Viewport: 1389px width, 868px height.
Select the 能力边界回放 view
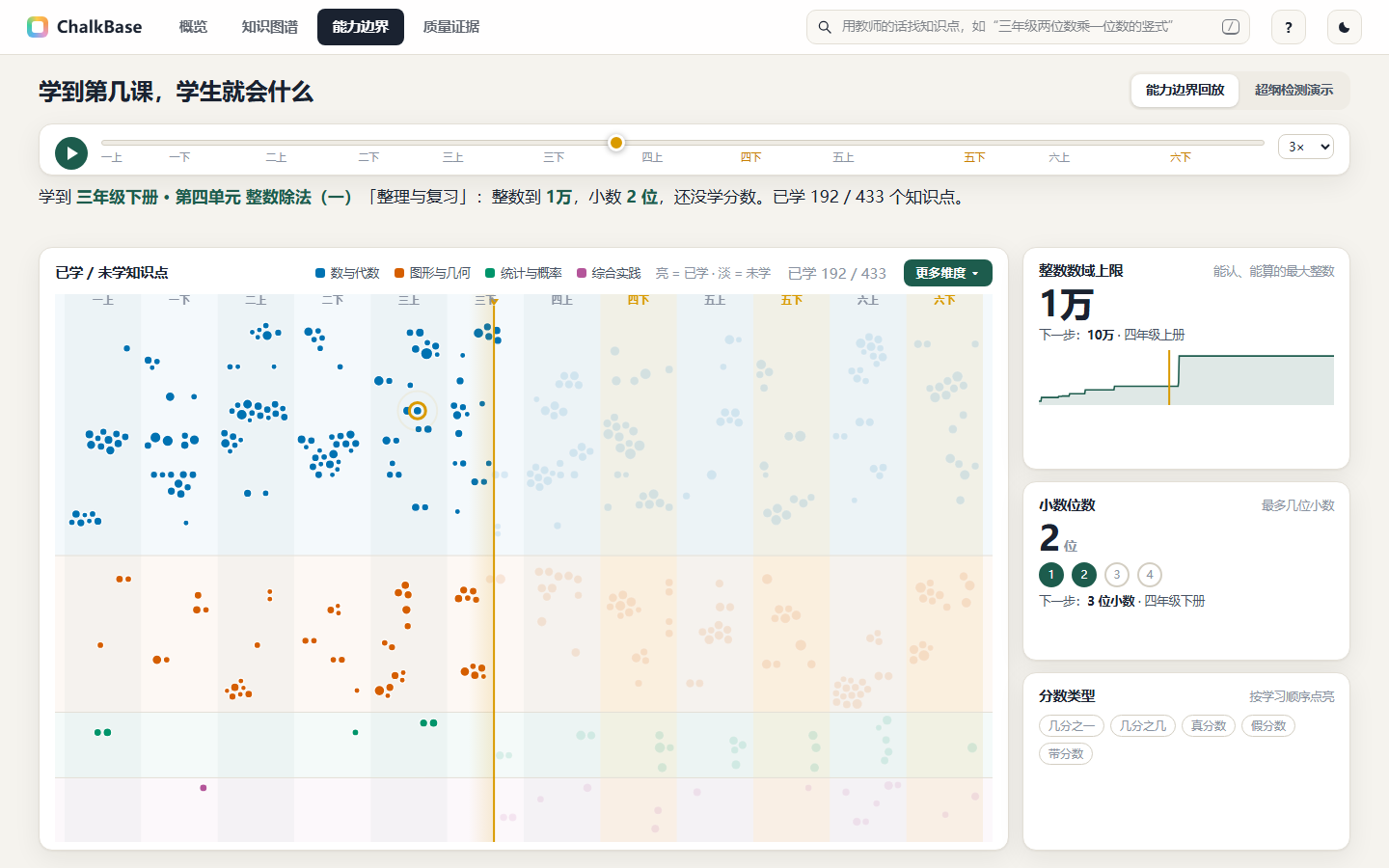point(1185,90)
